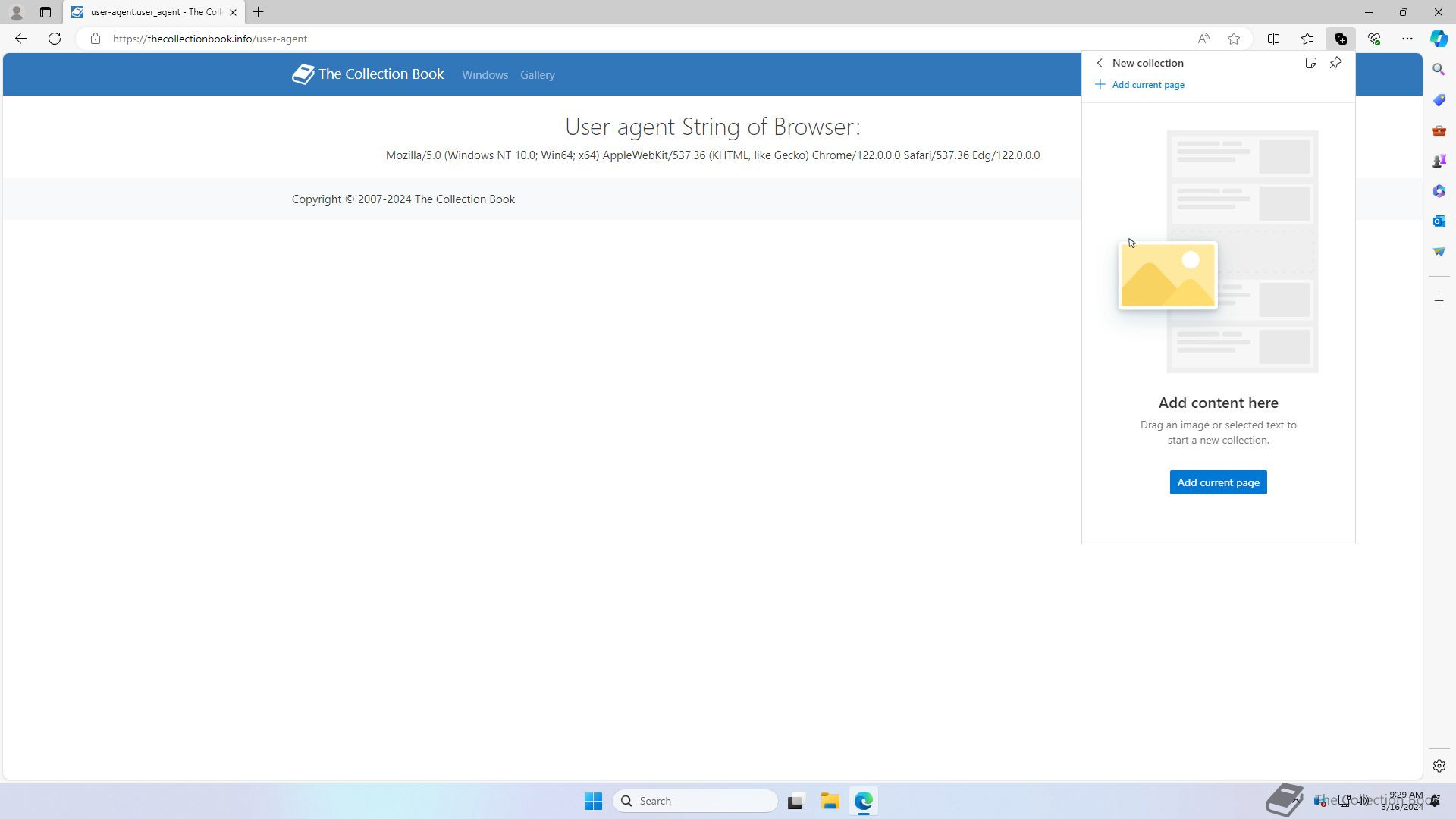Screen dimensions: 1456x819
Task: Open the Windows nav menu item
Action: (485, 75)
